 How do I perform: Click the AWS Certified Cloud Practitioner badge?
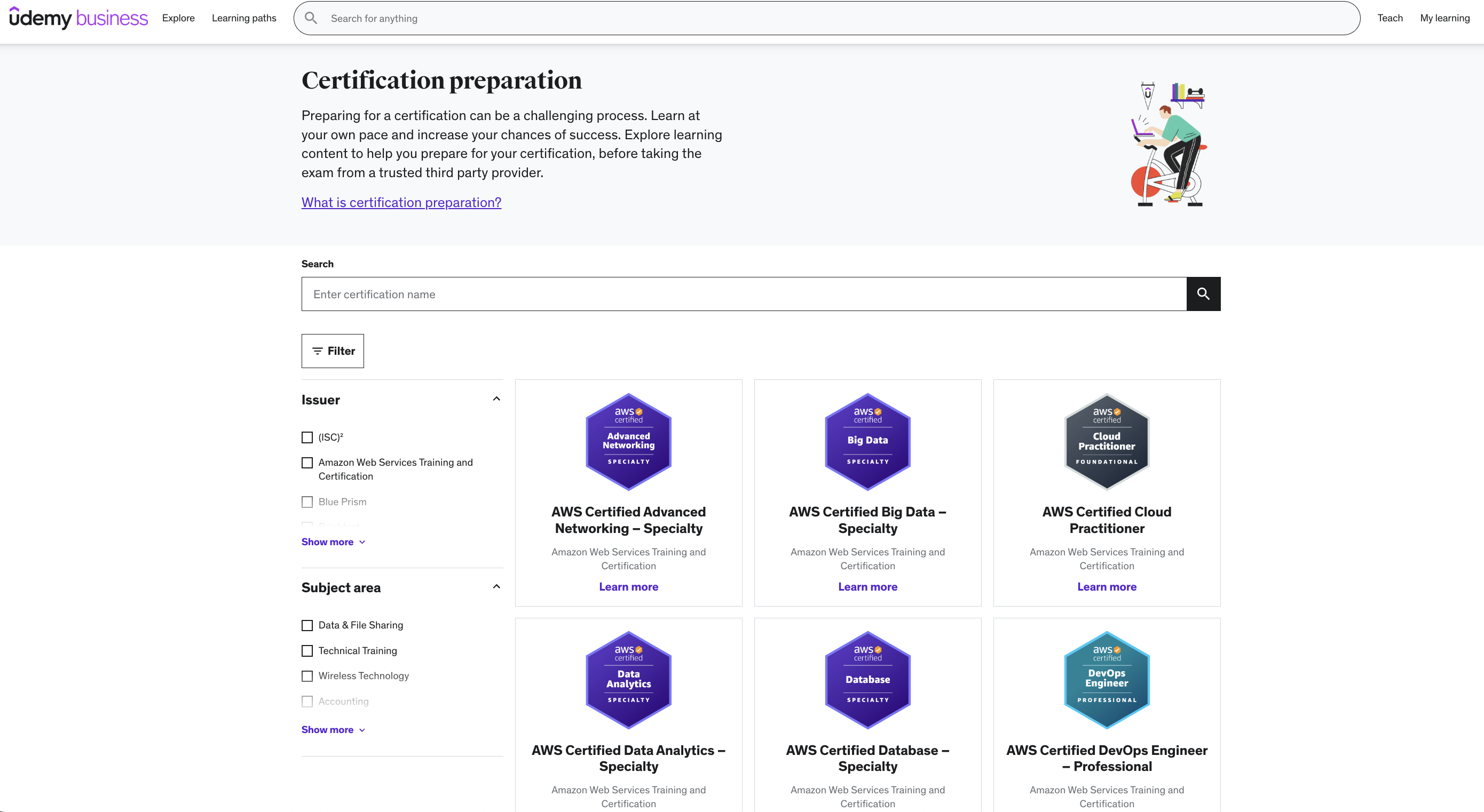[1106, 441]
